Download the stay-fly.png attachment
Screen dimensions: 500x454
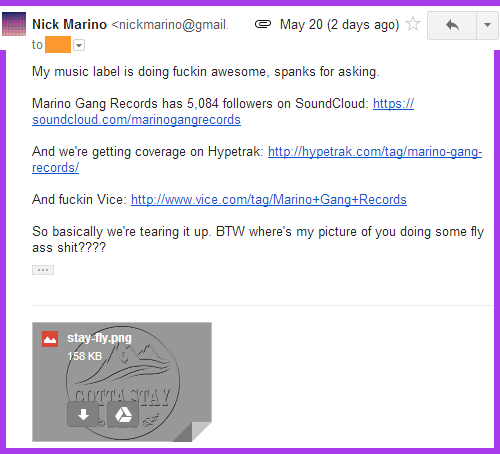[83, 414]
